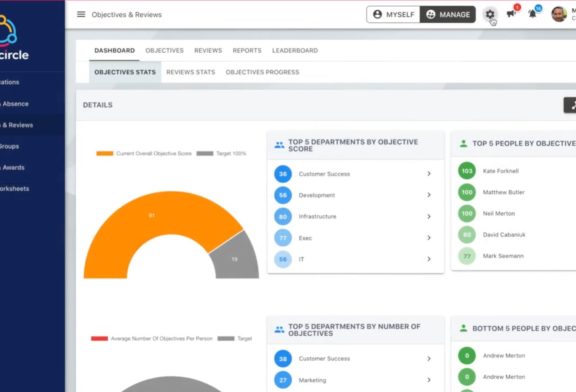Viewport: 576px width, 392px height.
Task: Open Objectives & Reviews sidebar item
Action: pyautogui.click(x=17, y=125)
